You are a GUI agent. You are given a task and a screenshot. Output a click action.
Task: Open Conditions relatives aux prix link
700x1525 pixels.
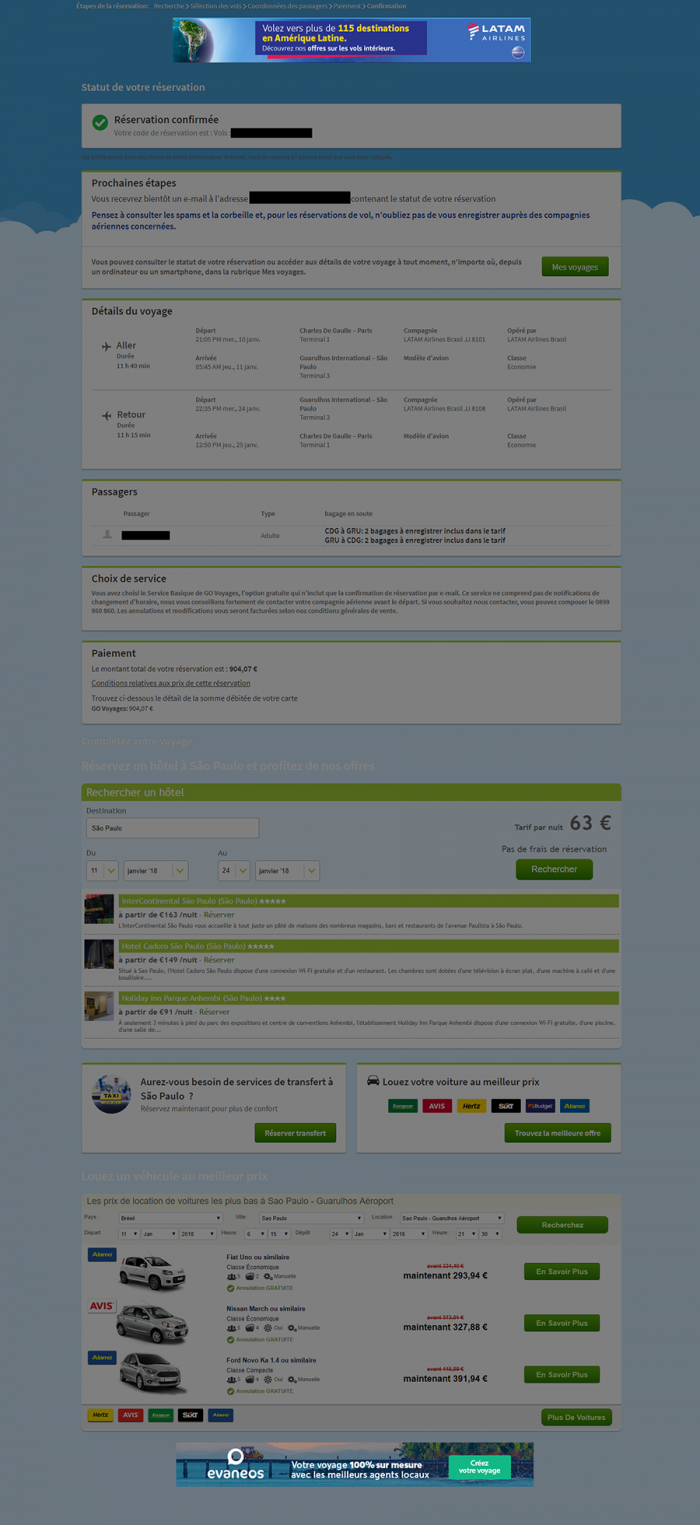click(171, 683)
